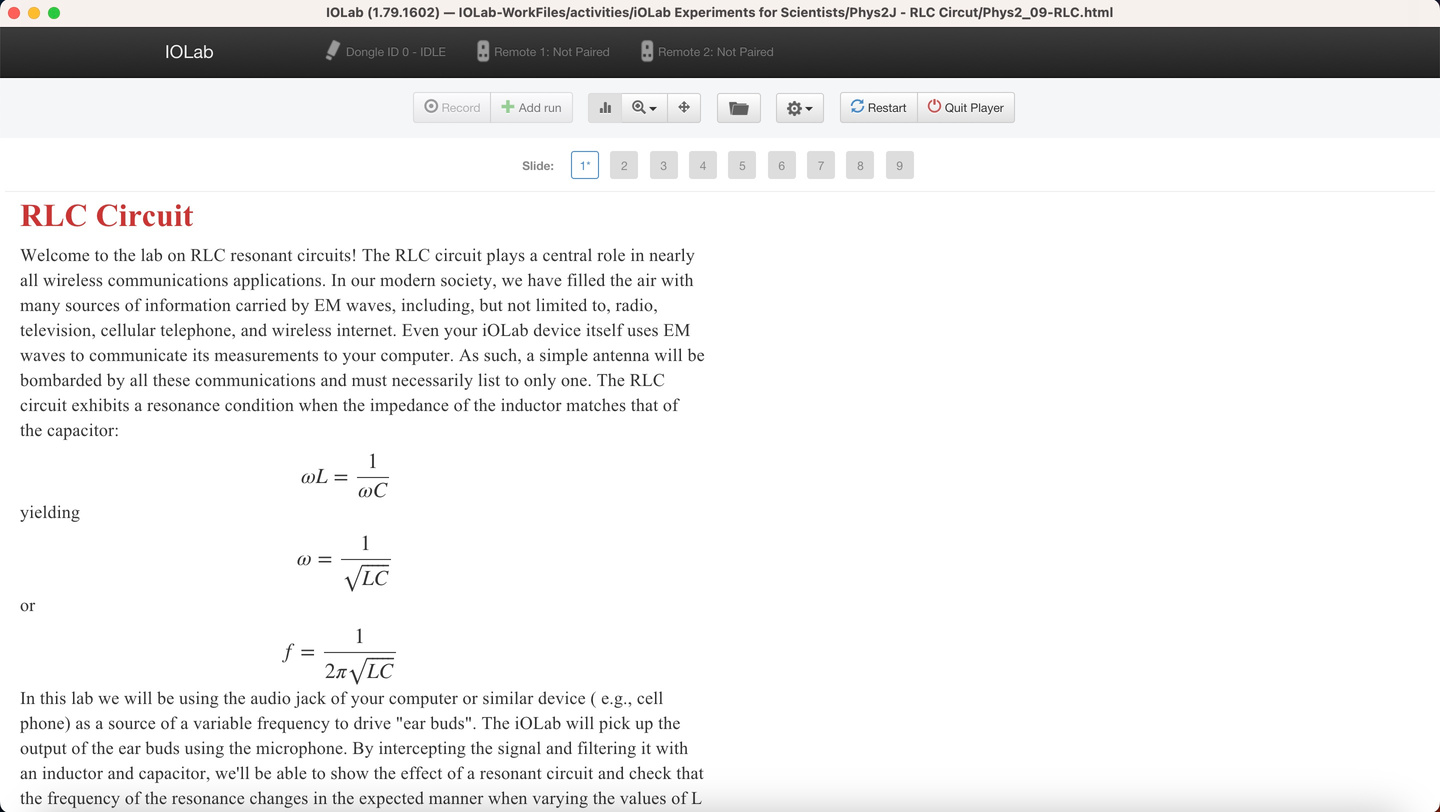Click Remote 2: Not Paired status text
The height and width of the screenshot is (812, 1440).
click(716, 52)
